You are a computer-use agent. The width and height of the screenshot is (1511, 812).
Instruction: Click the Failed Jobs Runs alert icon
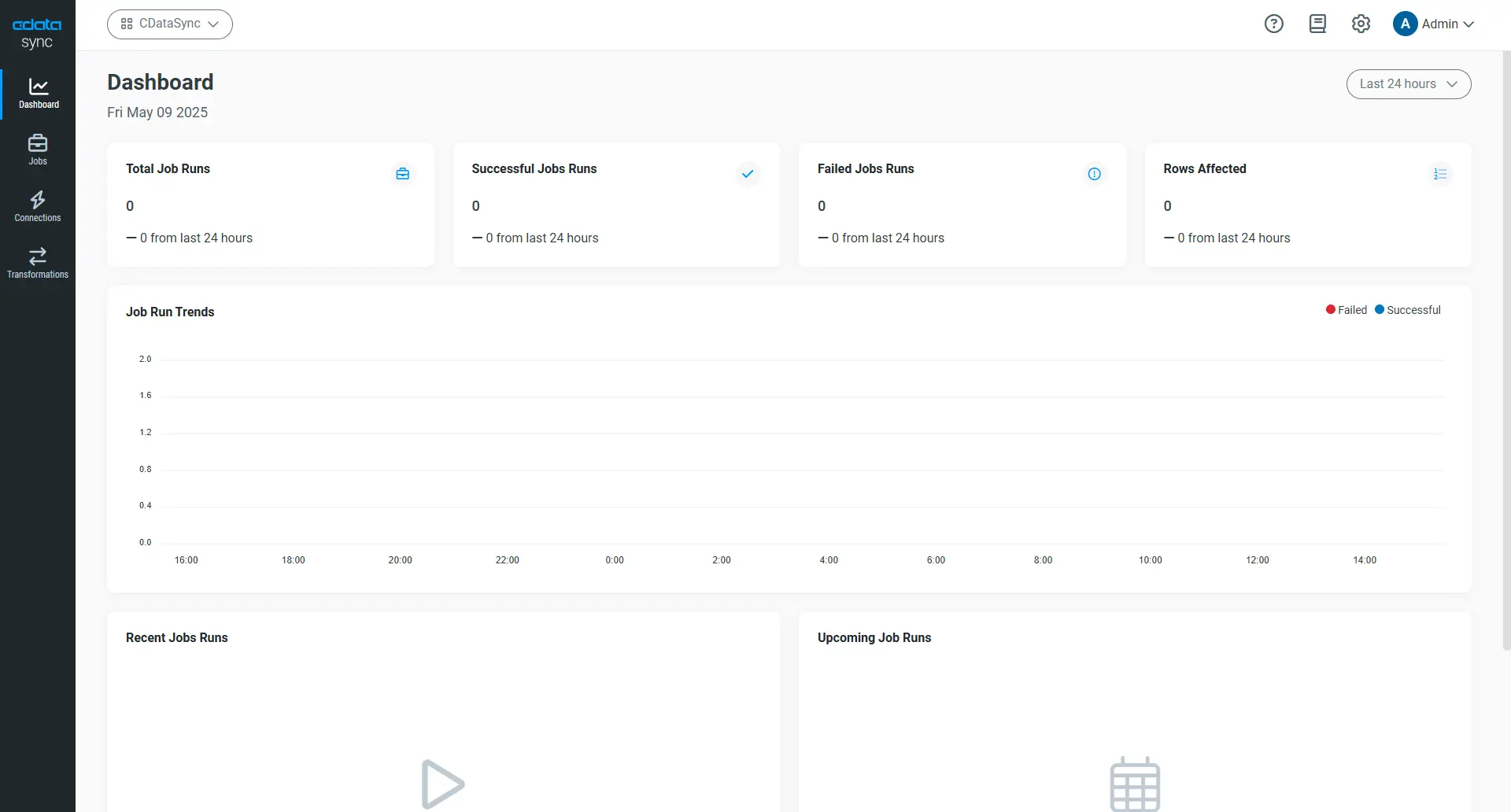[x=1094, y=174]
